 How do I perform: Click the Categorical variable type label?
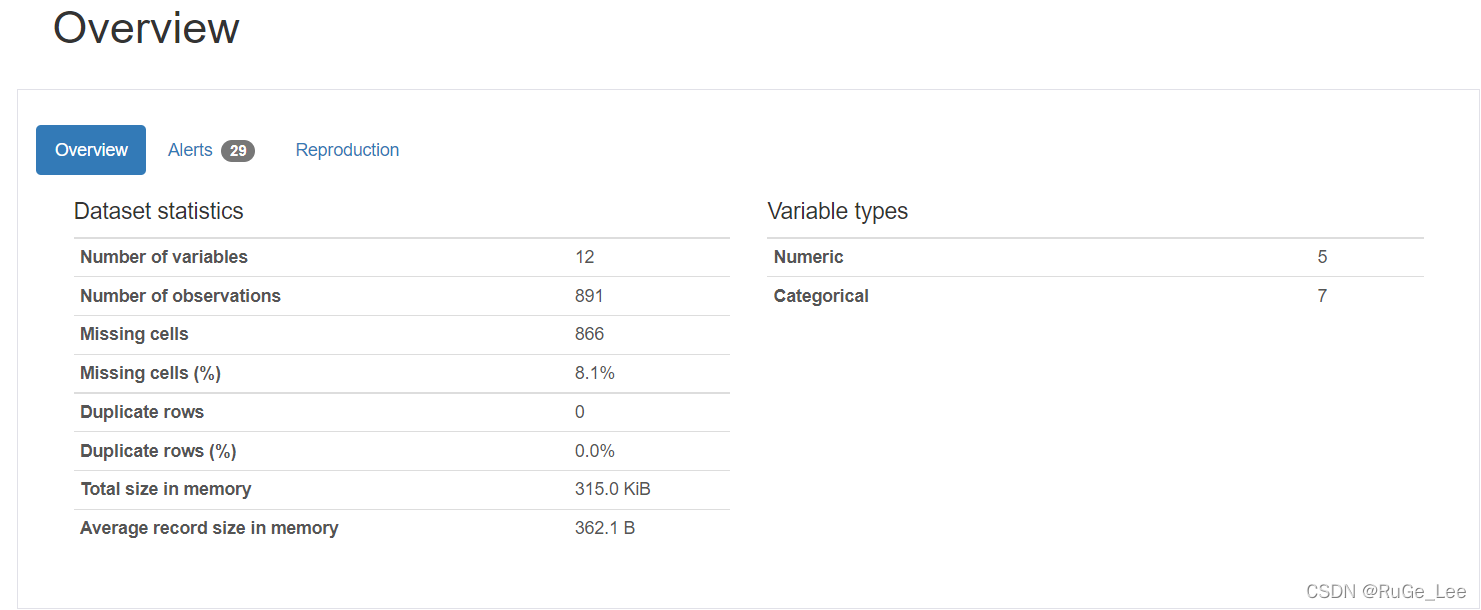(821, 296)
